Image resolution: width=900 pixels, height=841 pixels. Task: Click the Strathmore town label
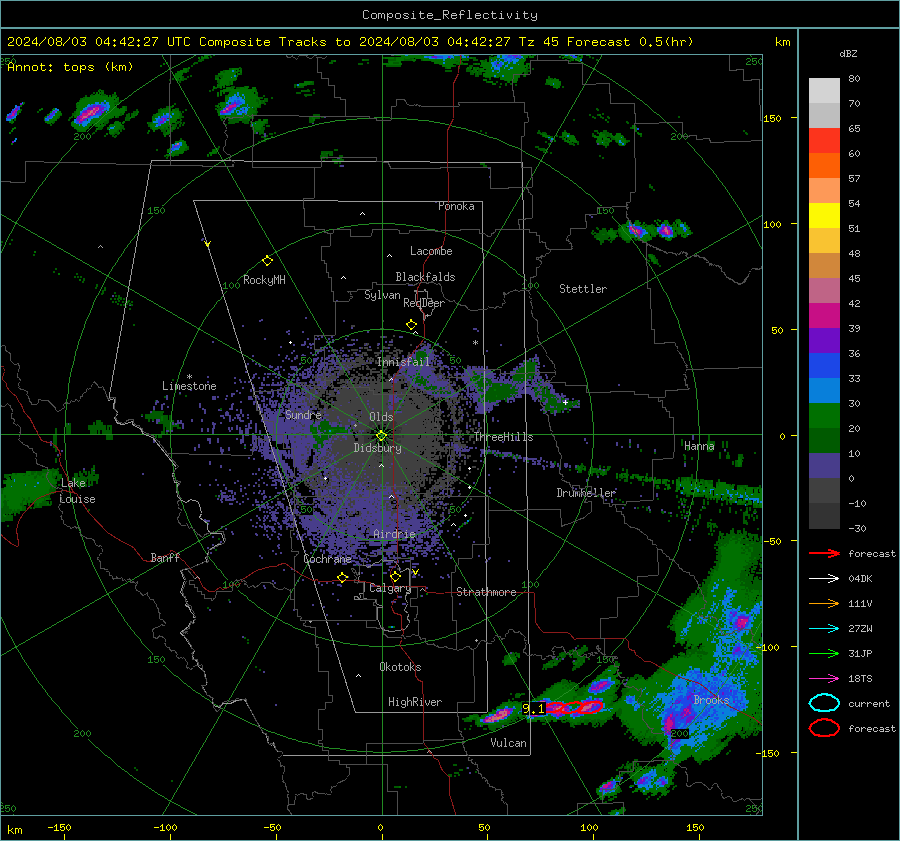pos(486,592)
